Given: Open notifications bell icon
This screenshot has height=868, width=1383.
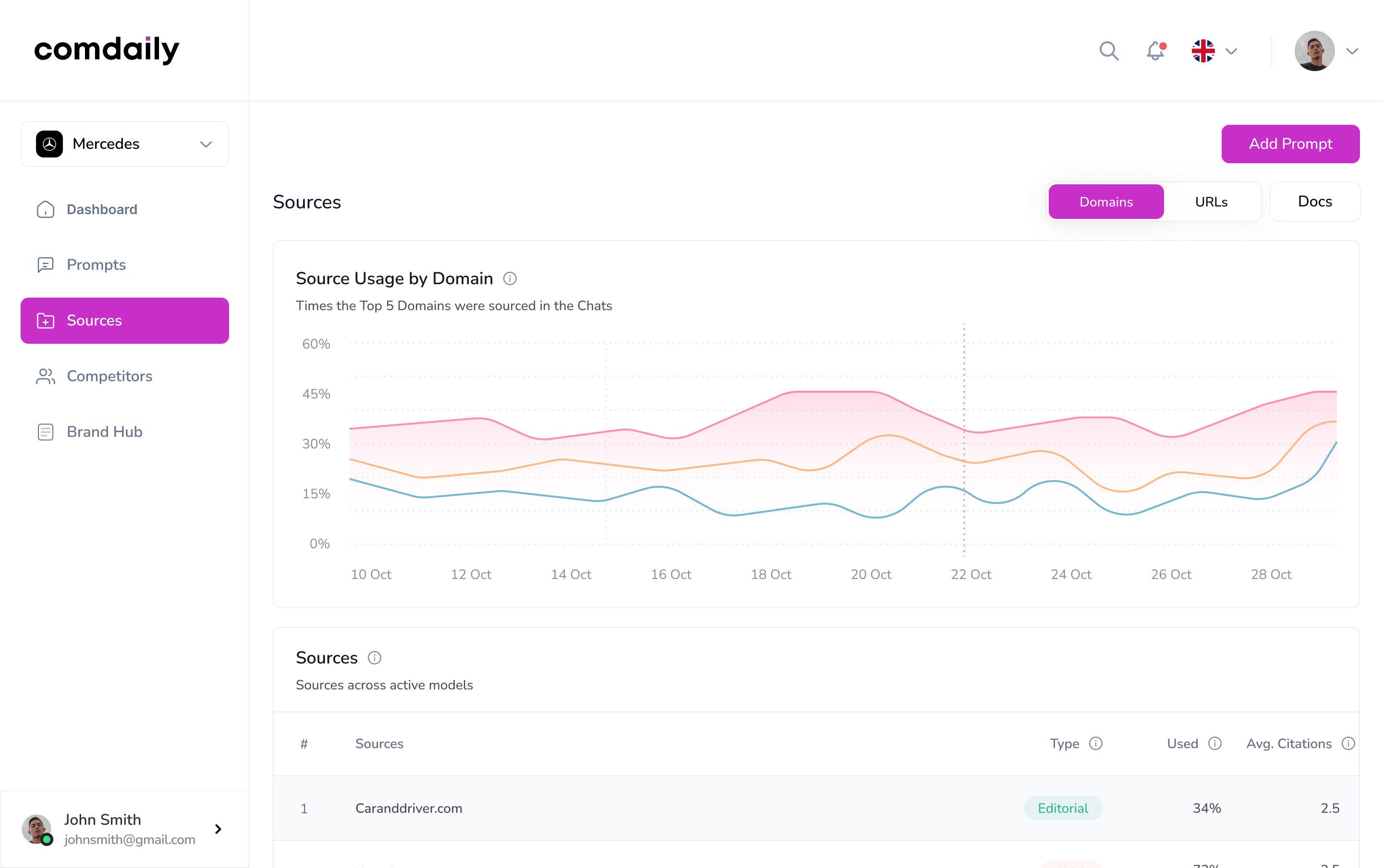Looking at the screenshot, I should point(1155,51).
